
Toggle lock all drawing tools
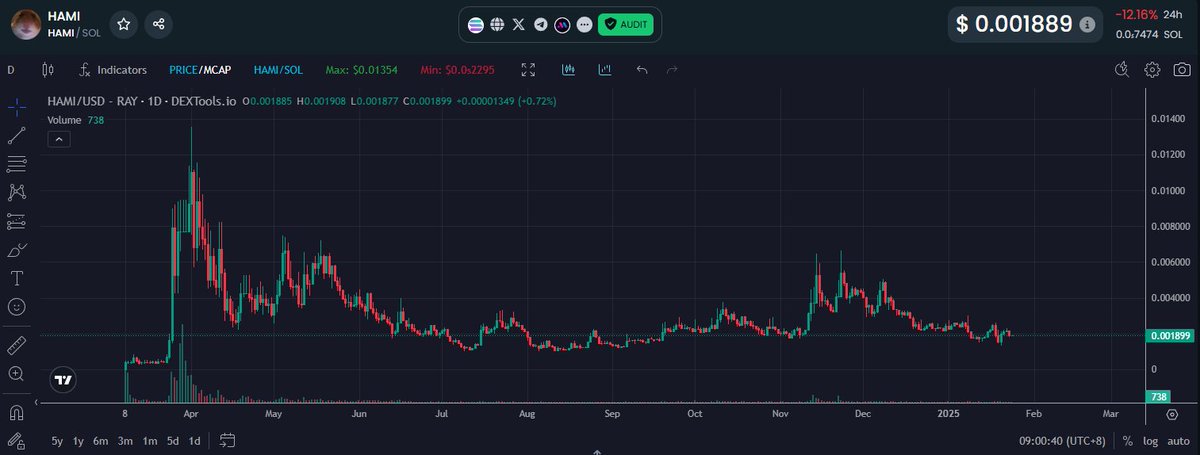point(16,440)
